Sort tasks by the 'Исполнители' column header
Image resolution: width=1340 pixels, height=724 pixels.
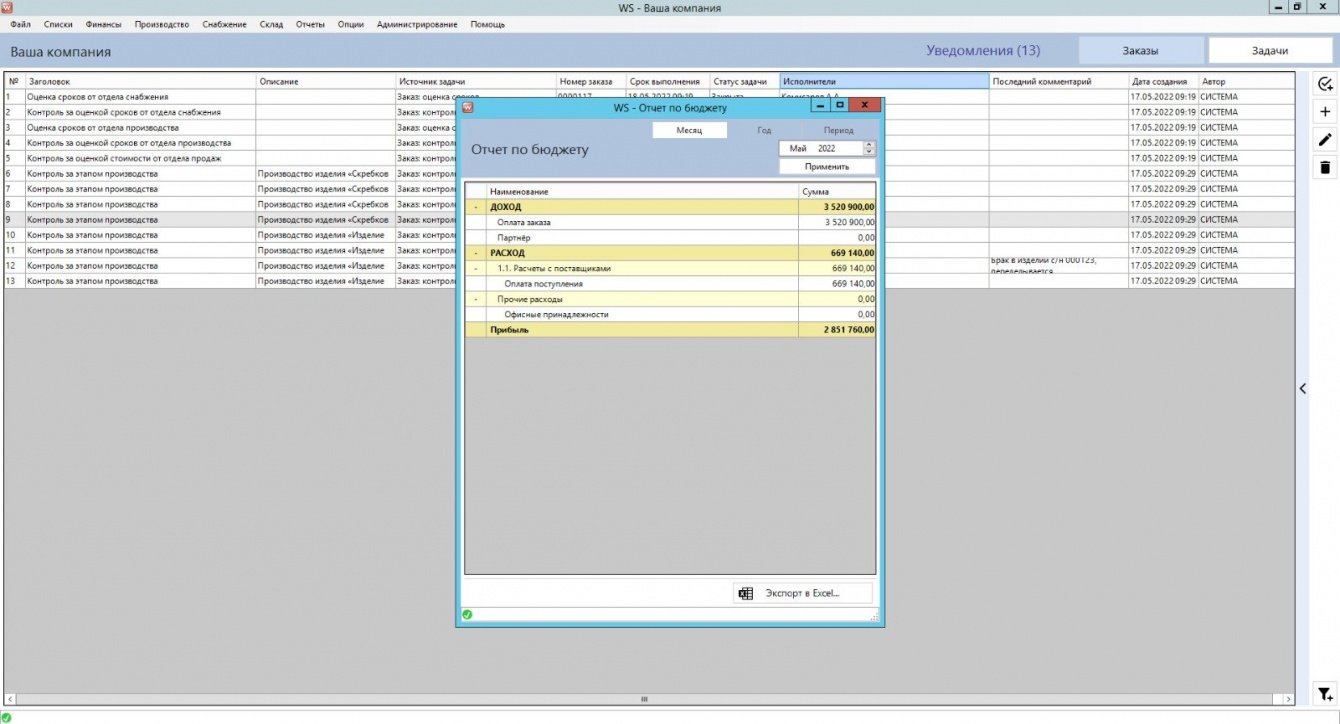tap(884, 81)
